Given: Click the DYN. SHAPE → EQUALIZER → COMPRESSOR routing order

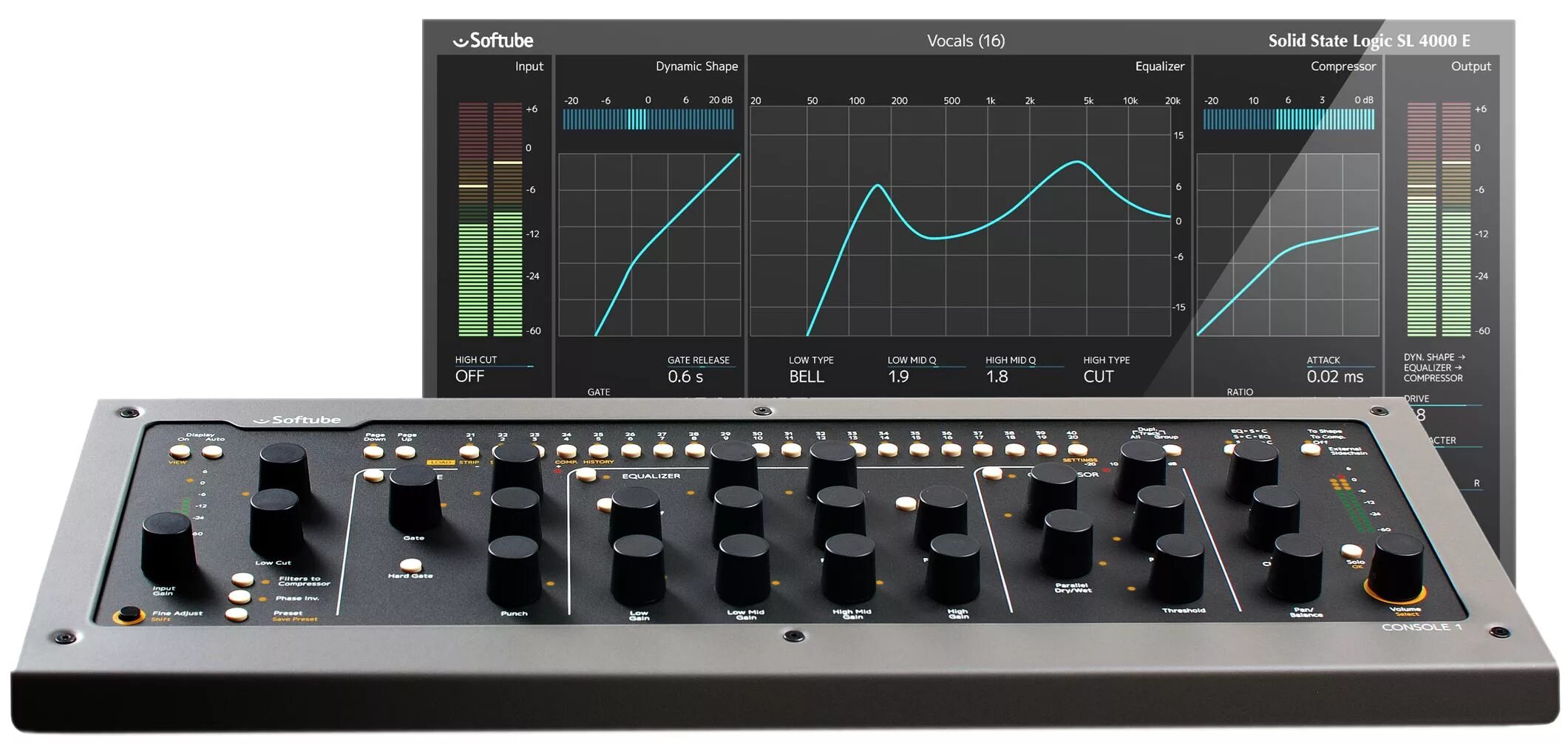Looking at the screenshot, I should coord(1433,367).
